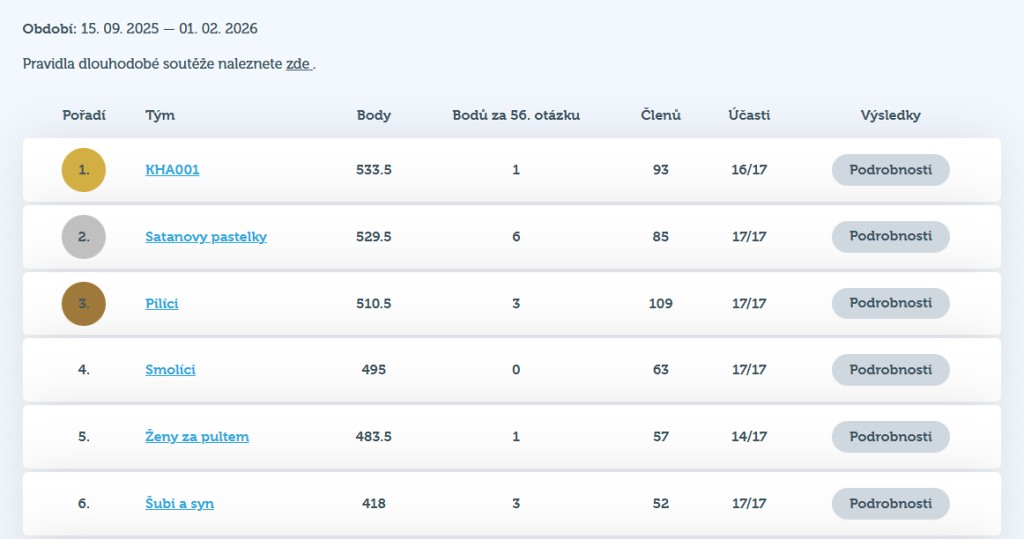Screen dimensions: 1024x539
Task: Click the Body column header
Action: tap(373, 115)
